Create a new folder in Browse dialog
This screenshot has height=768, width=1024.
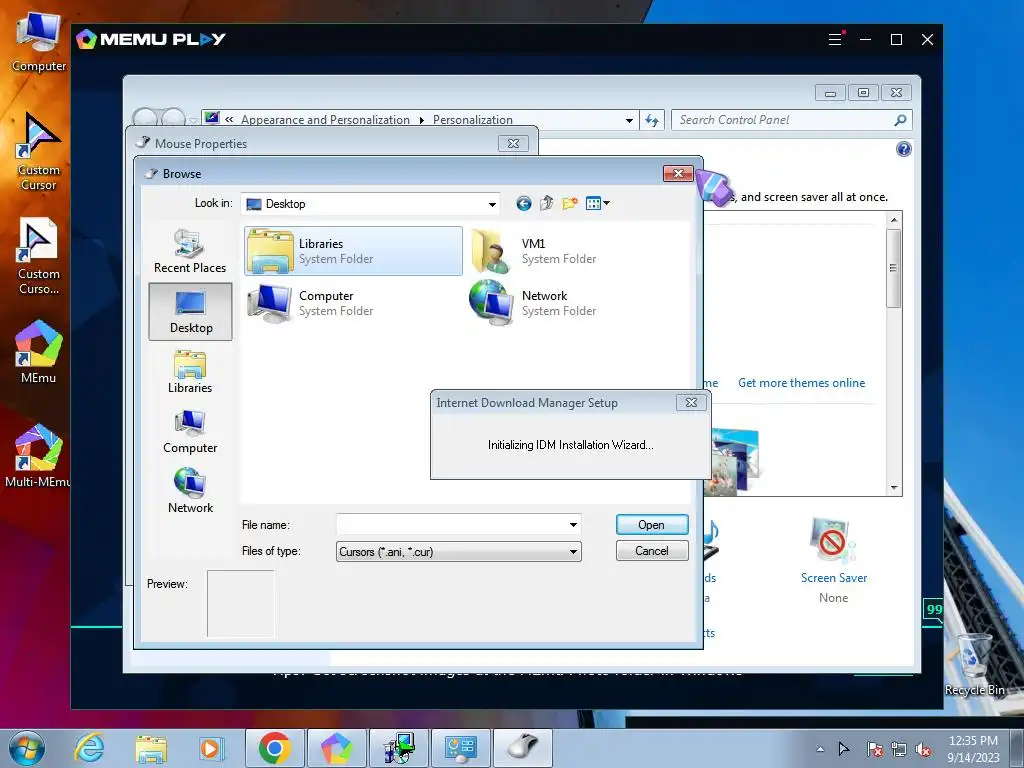[570, 204]
